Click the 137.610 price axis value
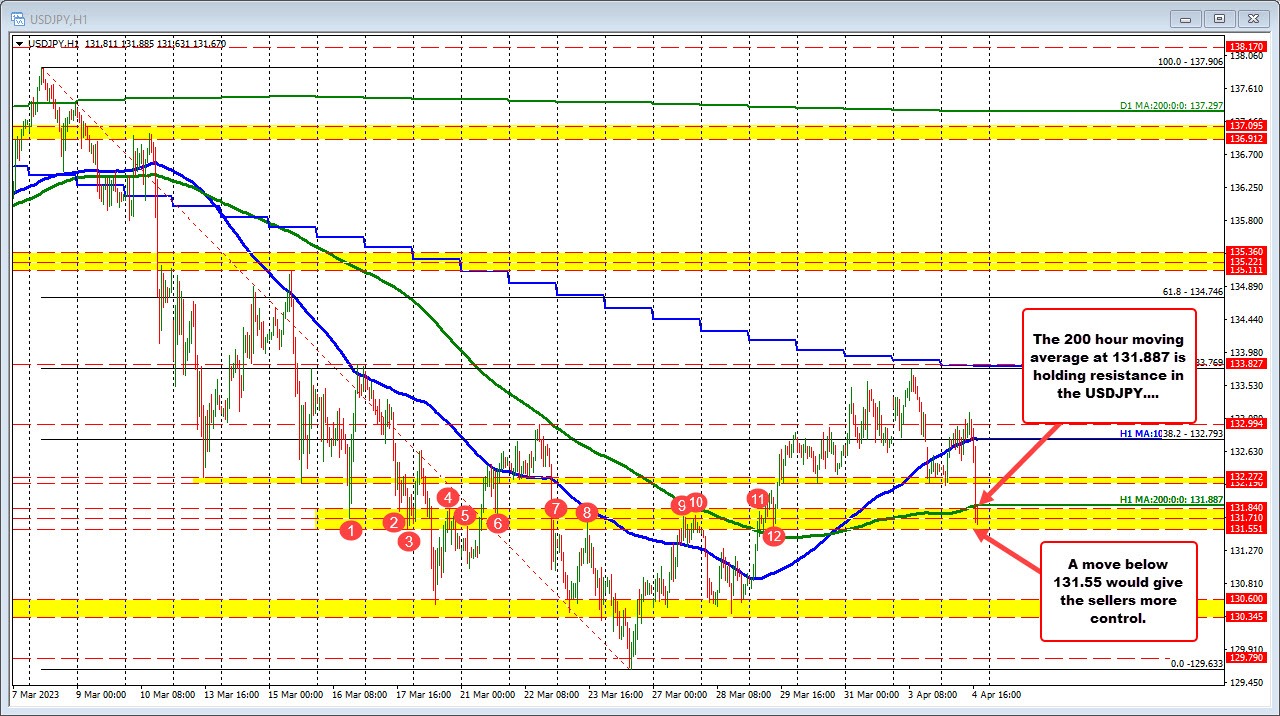1280x716 pixels. pyautogui.click(x=1248, y=88)
